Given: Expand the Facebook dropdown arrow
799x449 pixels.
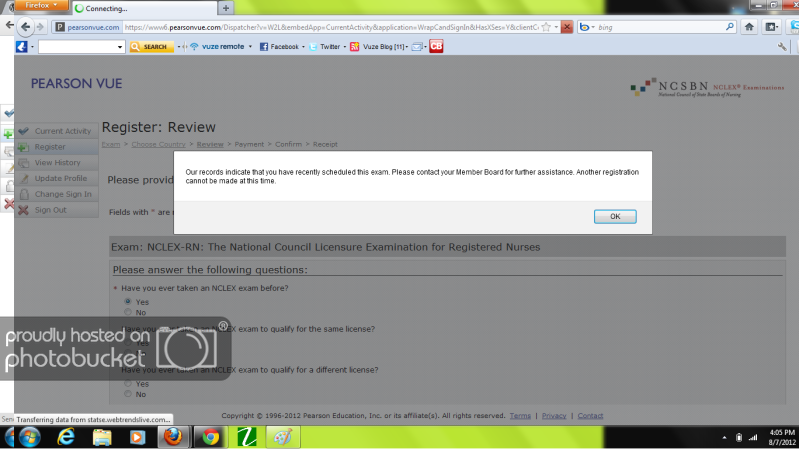Looking at the screenshot, I should click(x=303, y=47).
